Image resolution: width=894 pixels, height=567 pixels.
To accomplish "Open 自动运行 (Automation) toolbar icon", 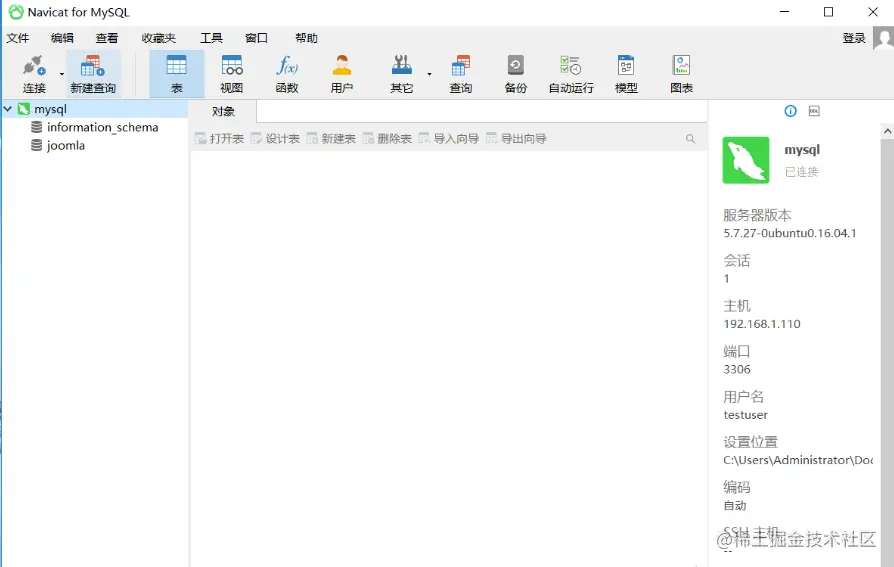I will click(x=571, y=74).
